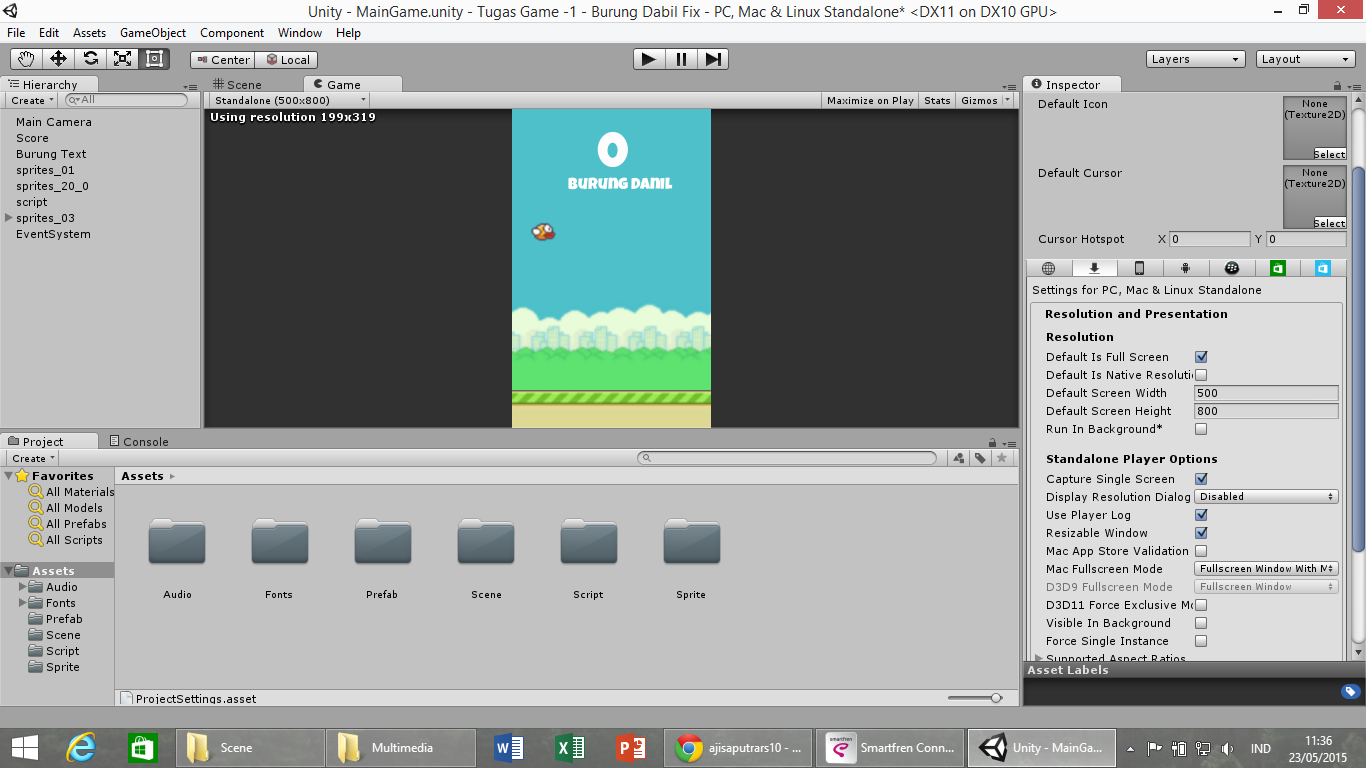Select the Scale tool

pos(122,59)
